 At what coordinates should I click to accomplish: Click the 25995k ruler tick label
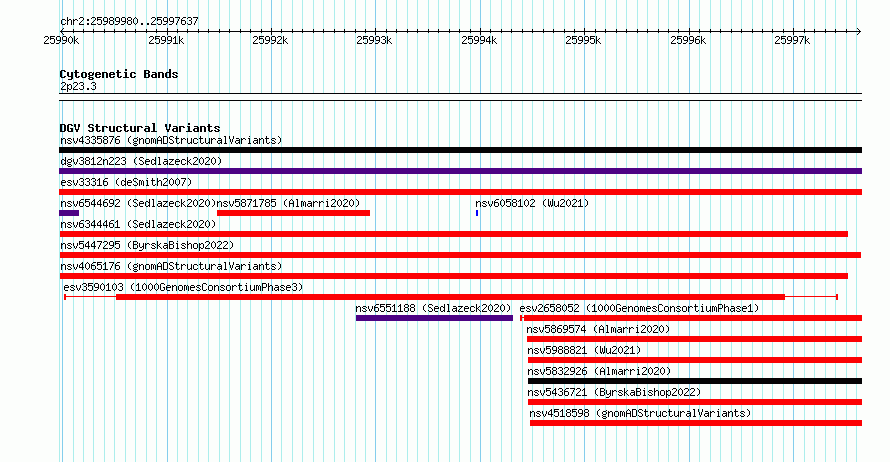tap(583, 40)
